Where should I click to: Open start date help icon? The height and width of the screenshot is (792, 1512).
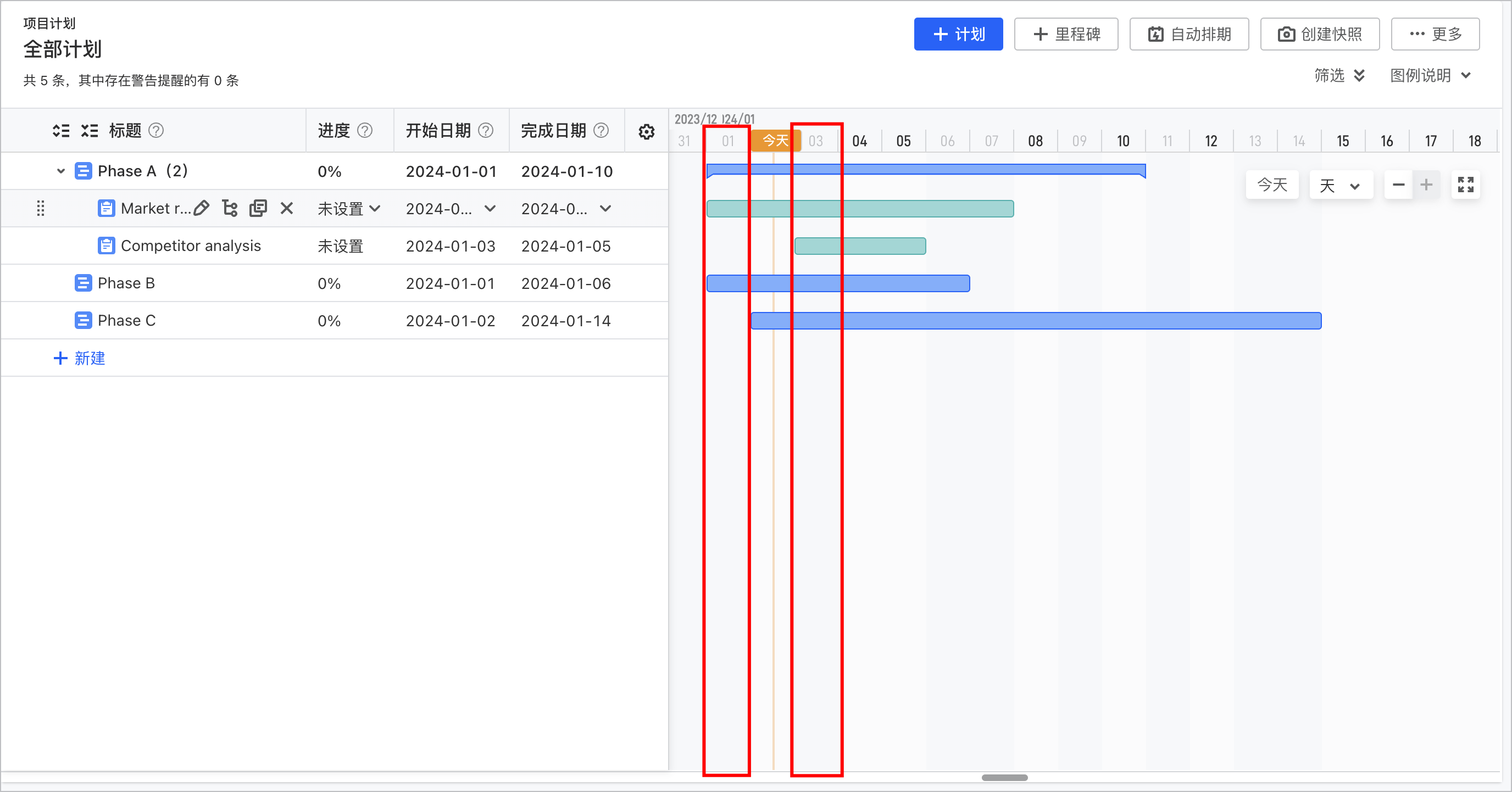coord(486,130)
